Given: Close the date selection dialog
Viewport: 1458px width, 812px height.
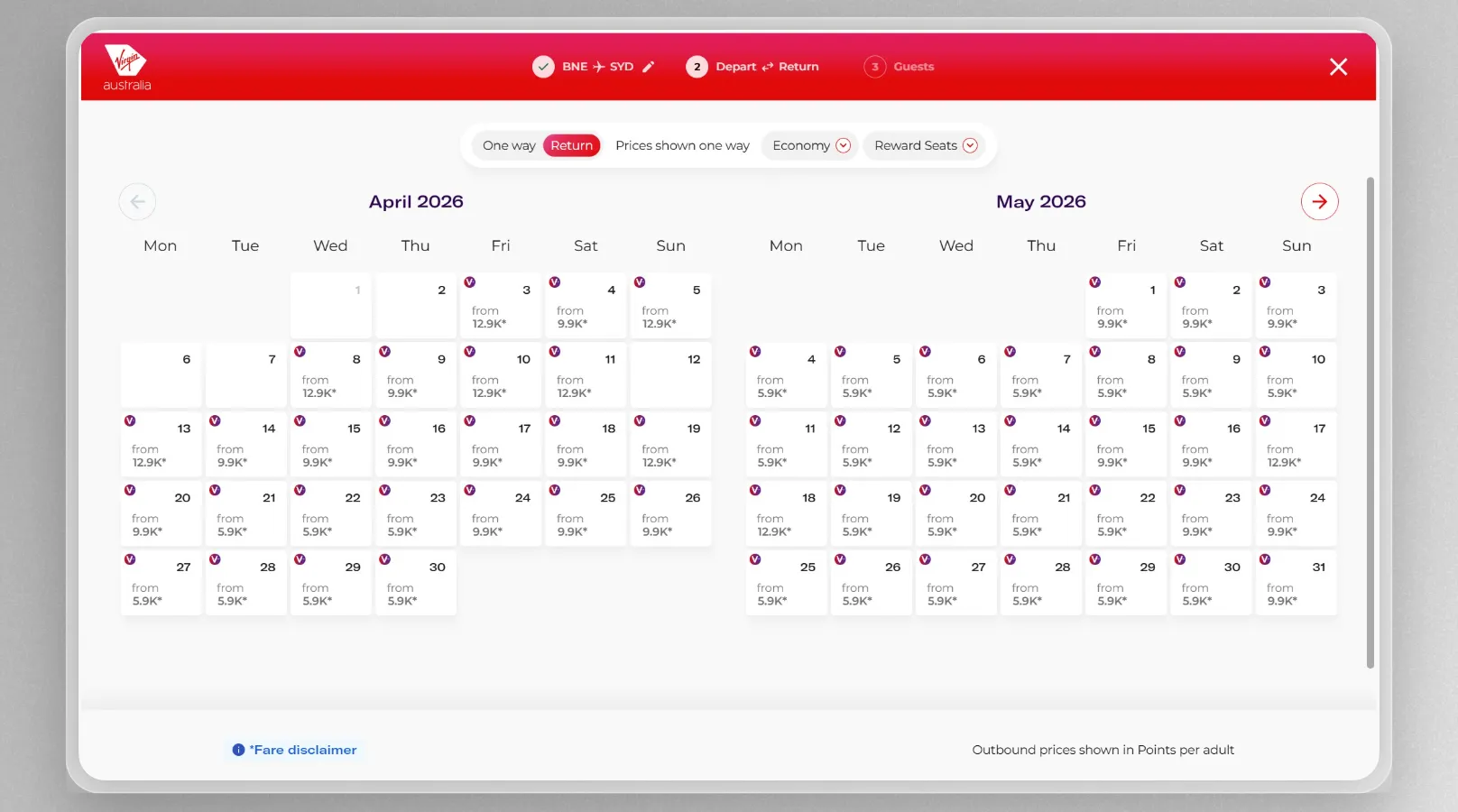Looking at the screenshot, I should click(1338, 67).
